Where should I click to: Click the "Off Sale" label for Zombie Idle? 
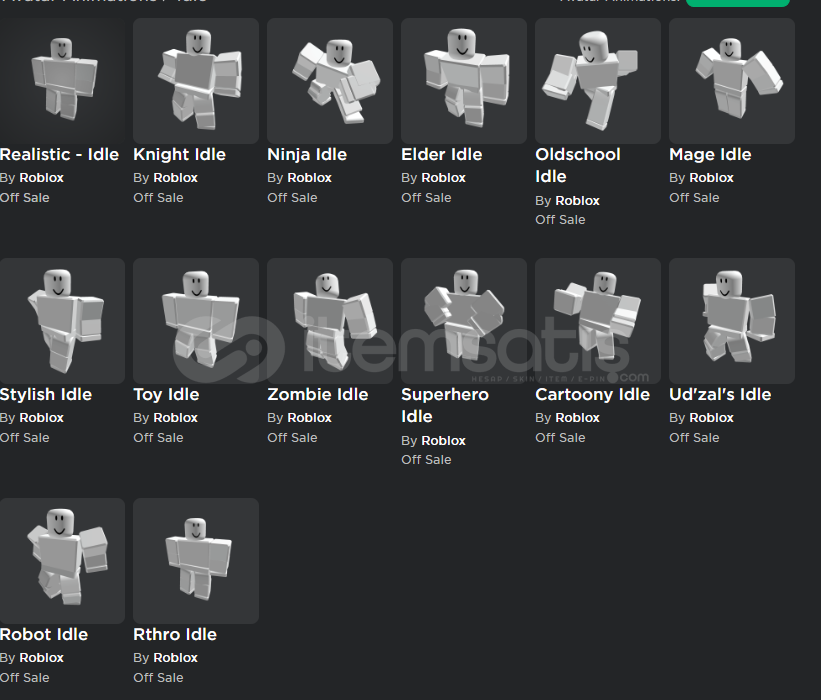coord(293,438)
